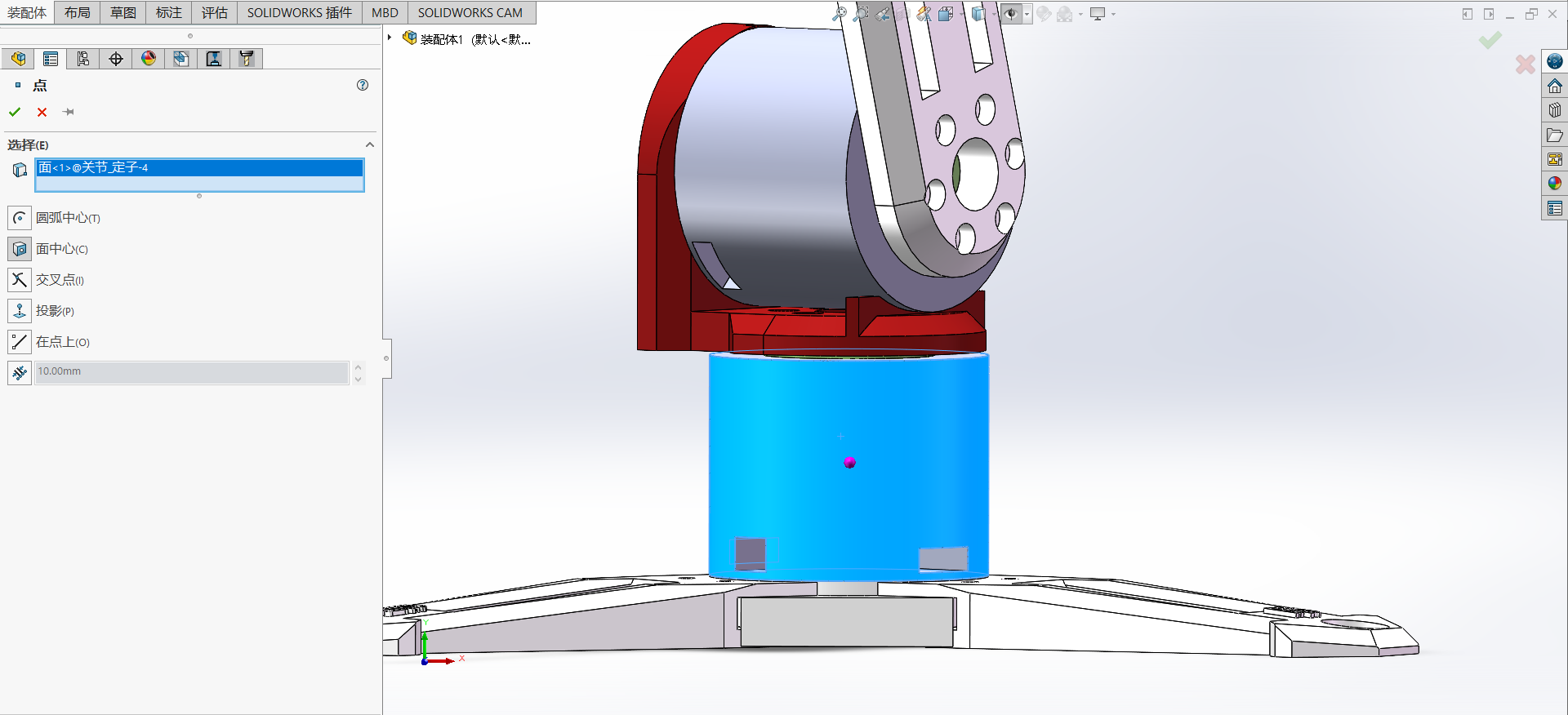
Task: Click View Settings monitor icon
Action: 1098,14
